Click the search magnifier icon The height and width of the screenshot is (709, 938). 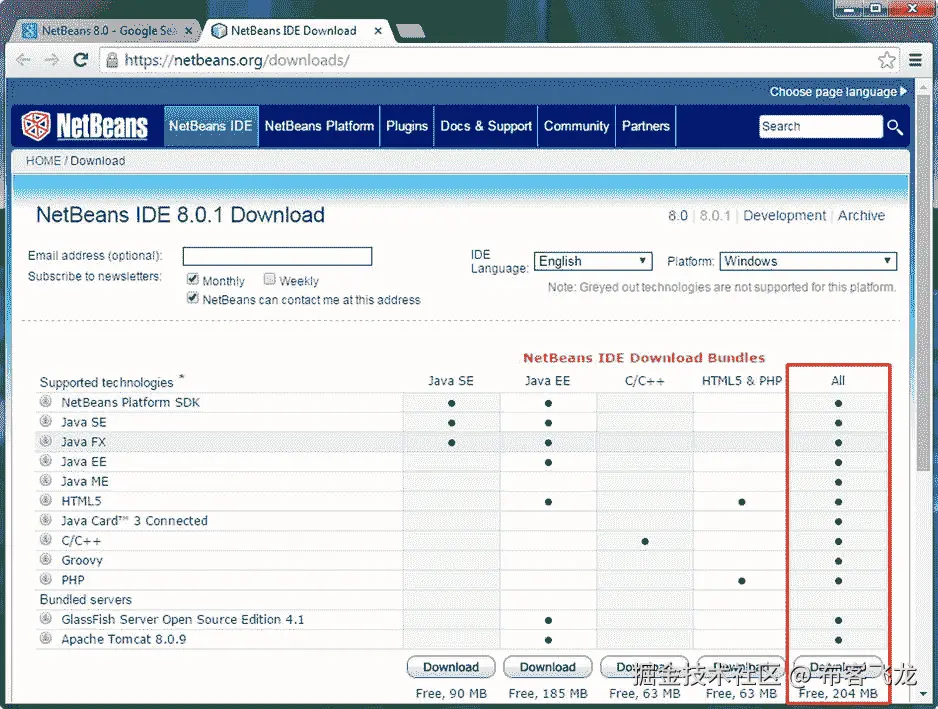(x=894, y=127)
